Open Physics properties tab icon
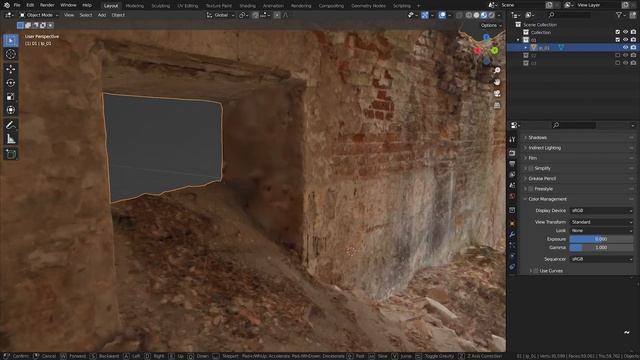The image size is (640, 360). (512, 256)
